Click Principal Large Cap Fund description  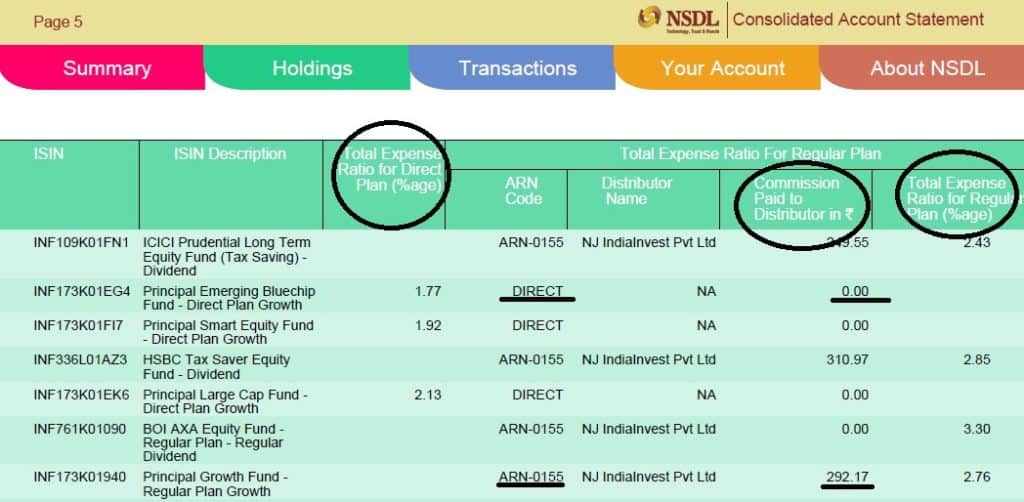(225, 401)
